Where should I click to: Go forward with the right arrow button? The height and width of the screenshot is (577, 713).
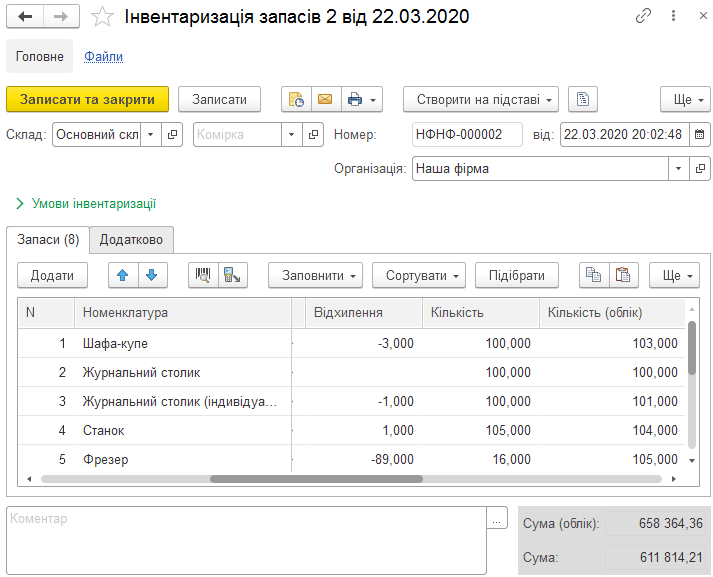[x=61, y=17]
